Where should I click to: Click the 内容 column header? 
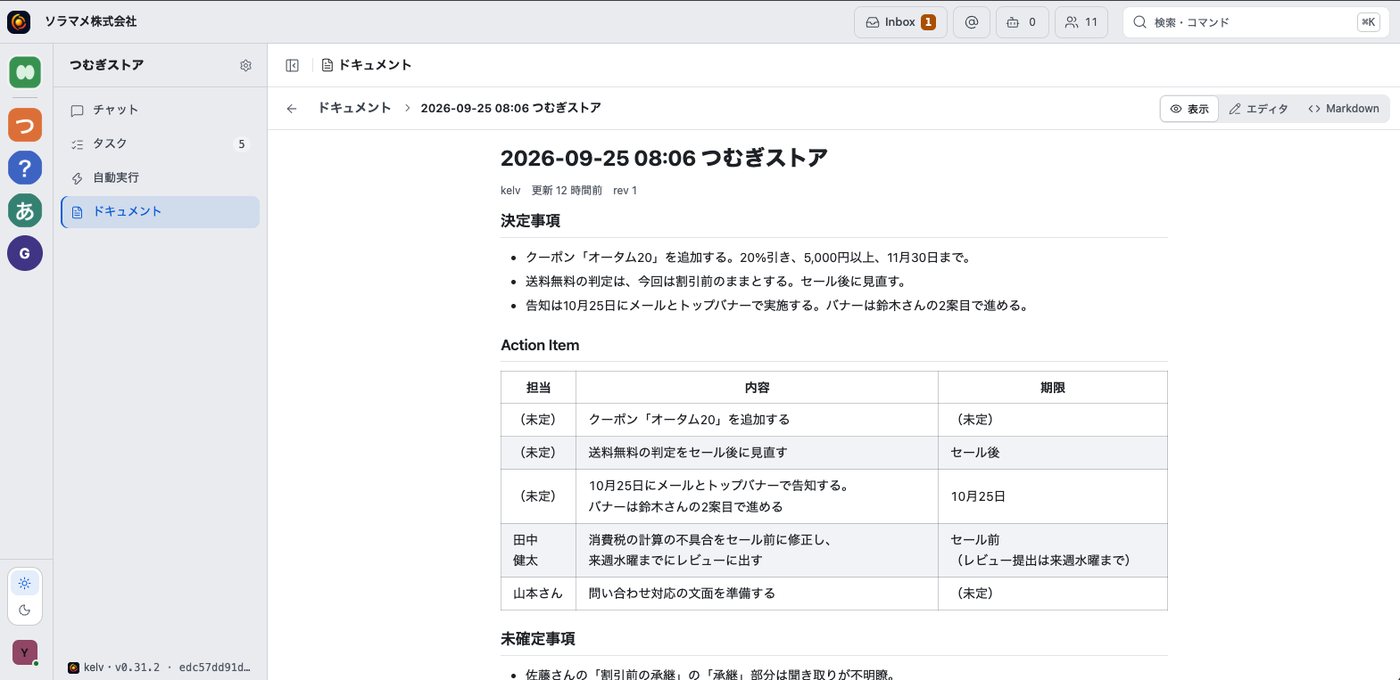point(757,388)
